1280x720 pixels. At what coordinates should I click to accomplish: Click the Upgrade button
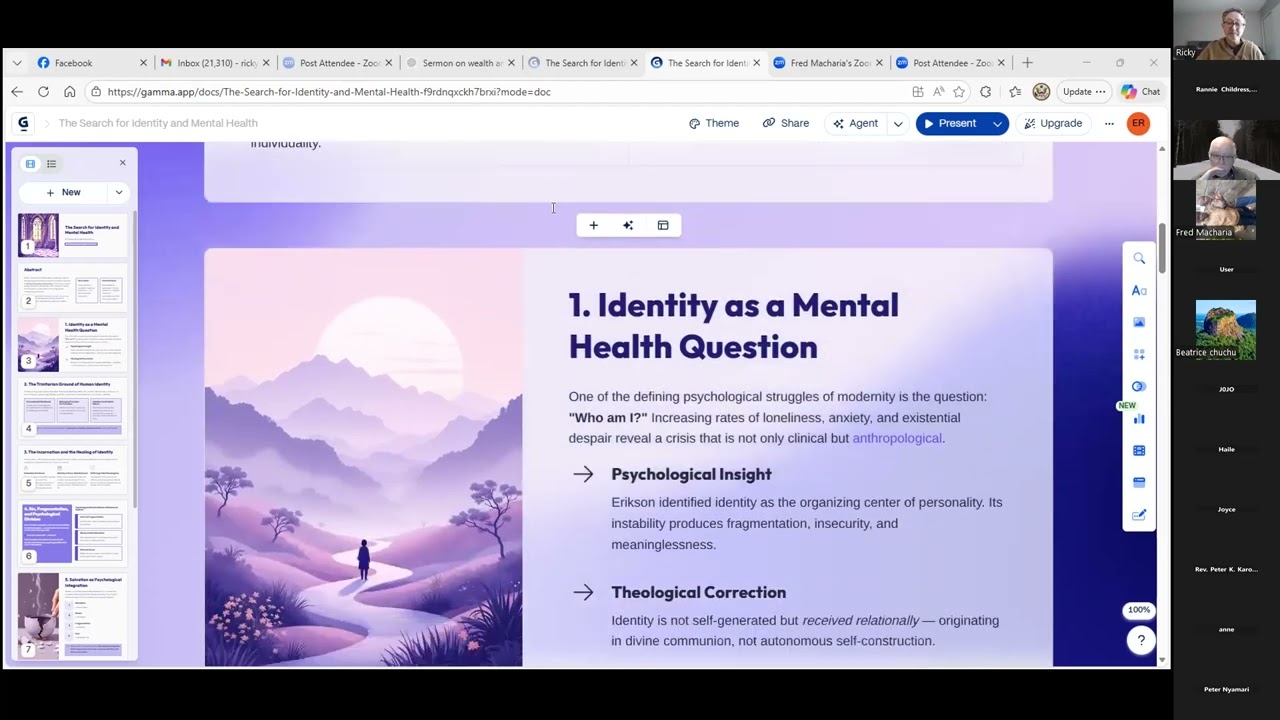(1053, 124)
